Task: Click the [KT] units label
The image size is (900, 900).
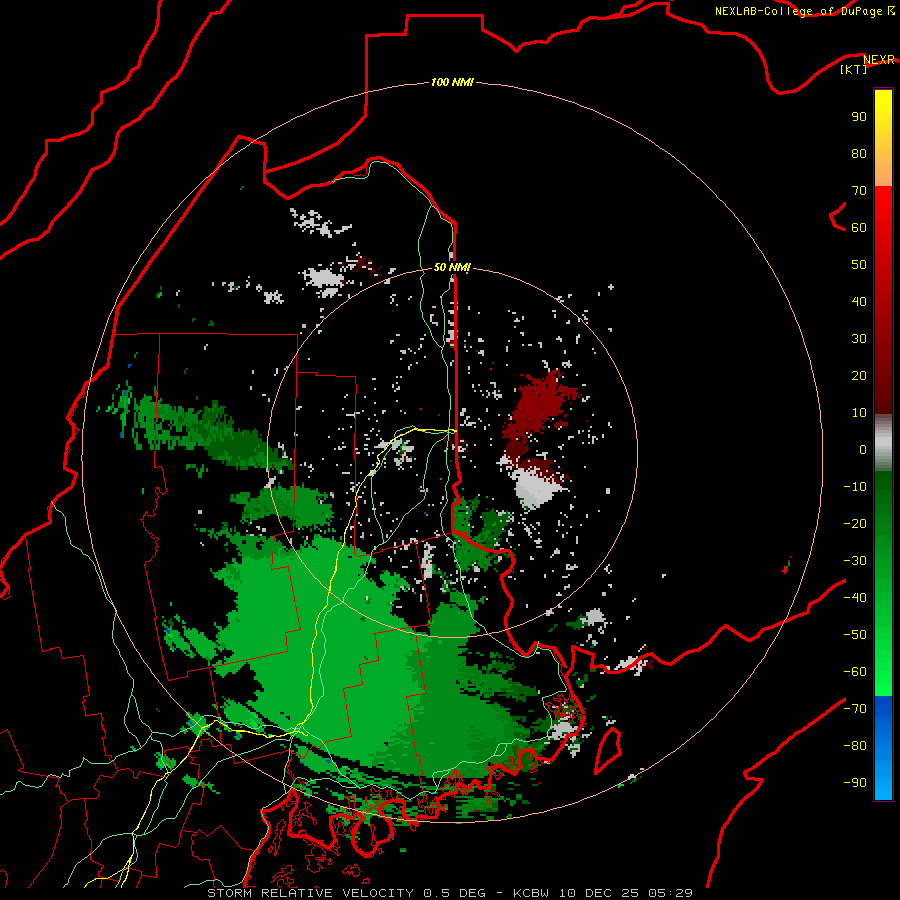Action: pyautogui.click(x=854, y=69)
